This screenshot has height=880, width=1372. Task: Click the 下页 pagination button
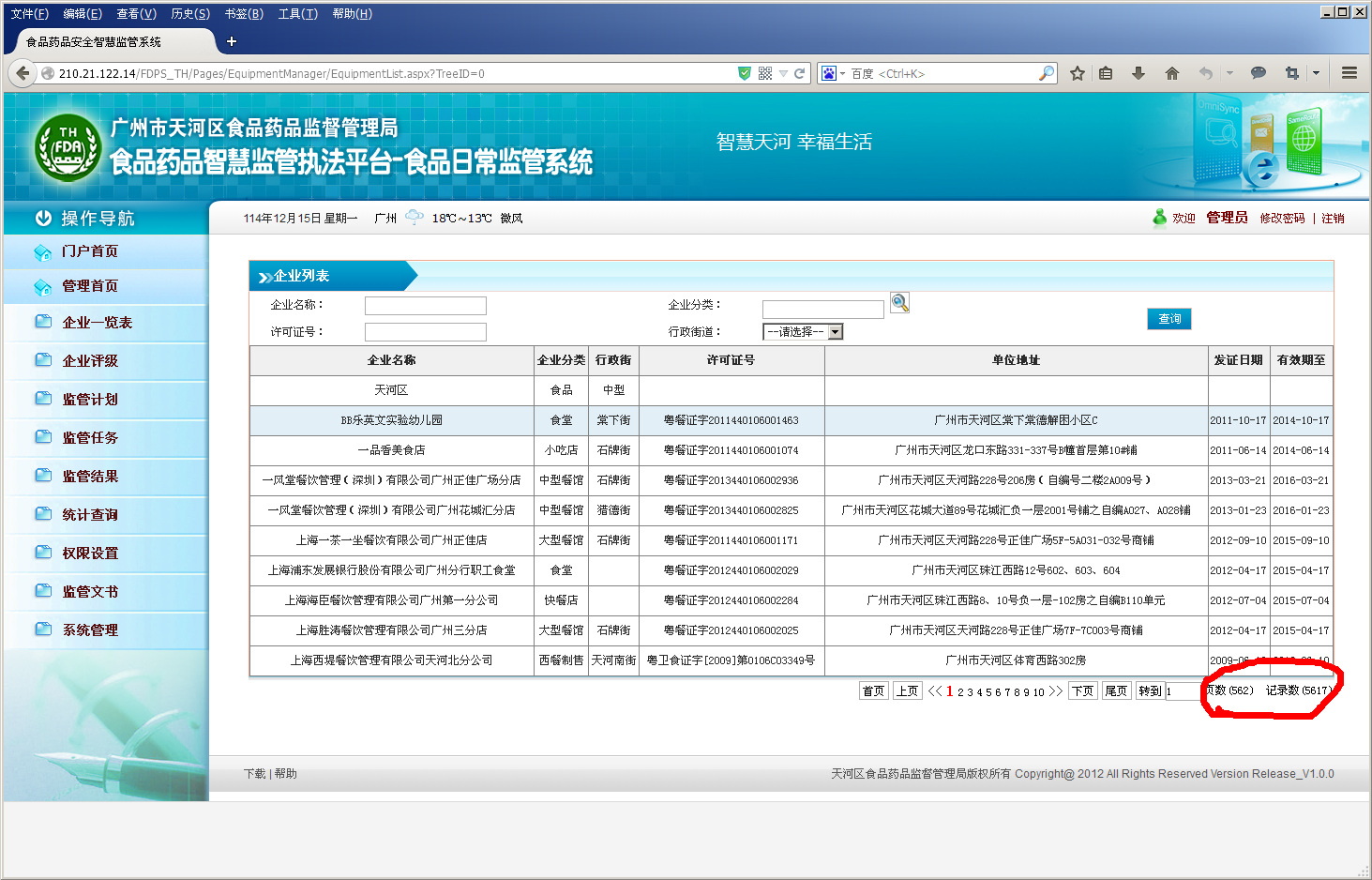click(1083, 691)
